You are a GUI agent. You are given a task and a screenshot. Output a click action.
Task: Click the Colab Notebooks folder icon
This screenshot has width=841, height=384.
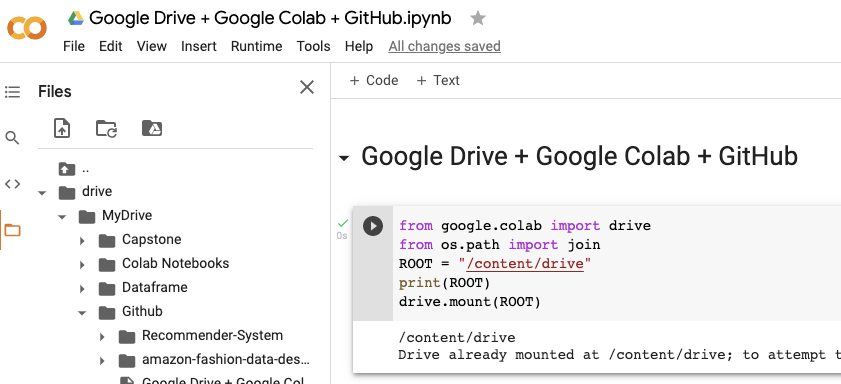click(x=107, y=264)
